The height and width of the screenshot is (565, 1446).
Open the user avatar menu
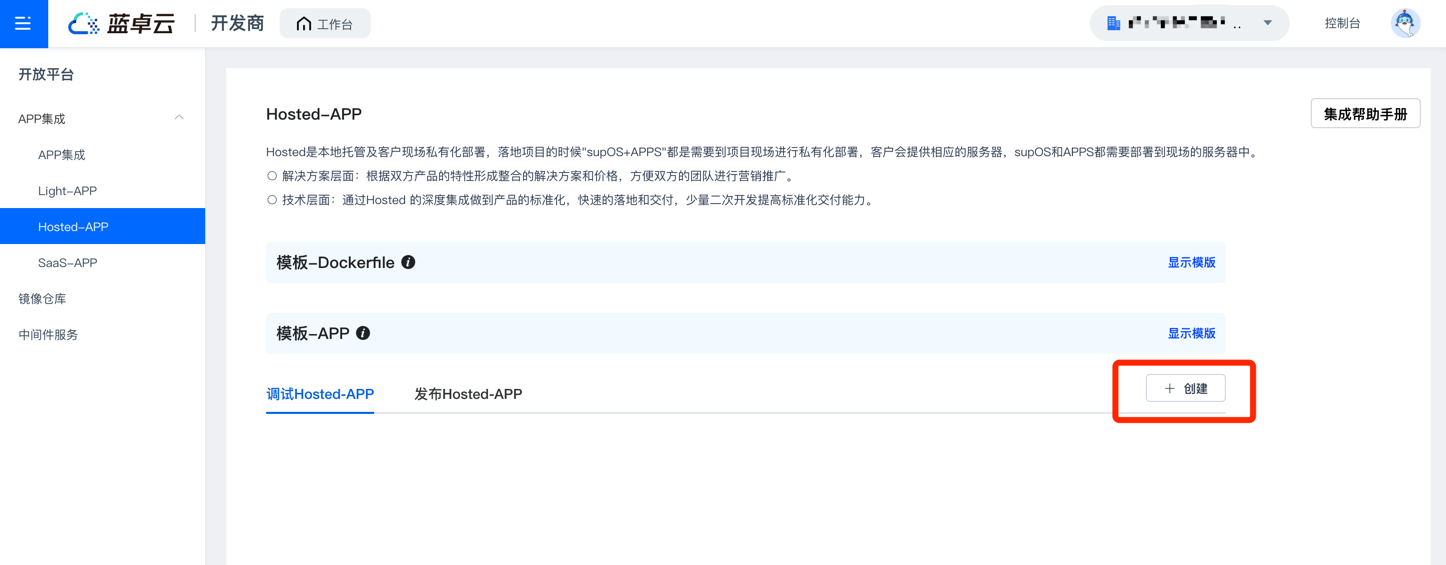click(1405, 23)
